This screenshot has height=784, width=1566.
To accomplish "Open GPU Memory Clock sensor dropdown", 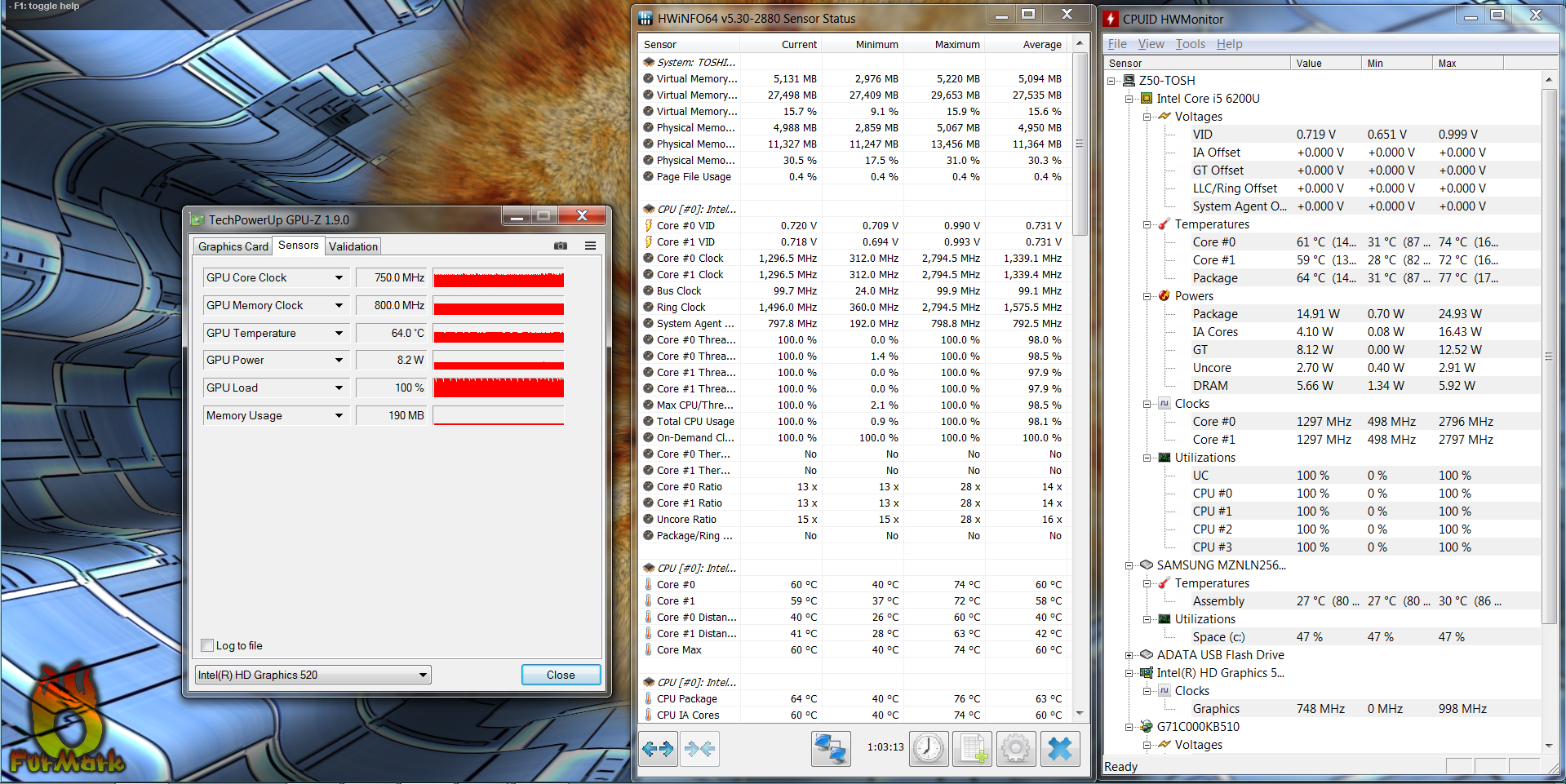I will point(339,305).
